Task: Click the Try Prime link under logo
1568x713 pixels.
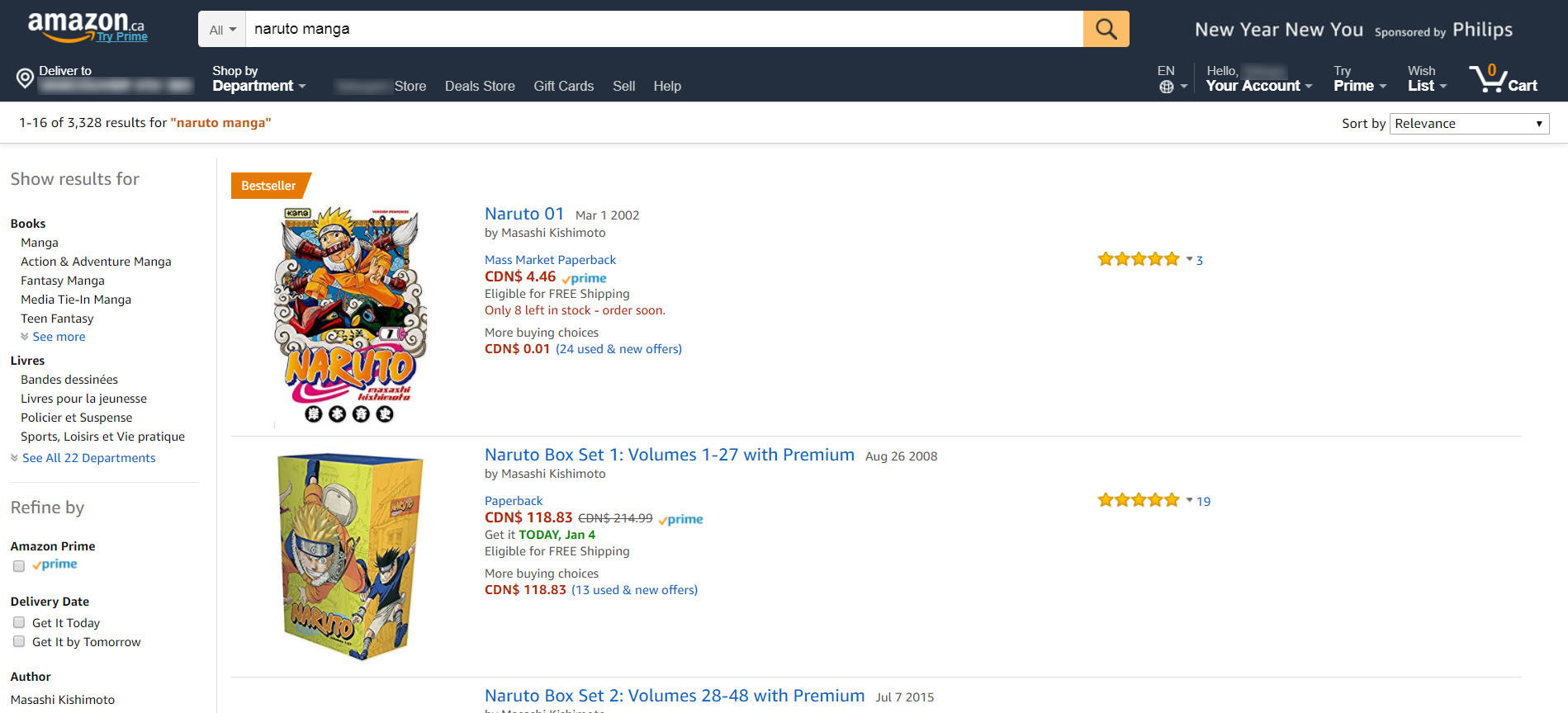Action: point(122,36)
